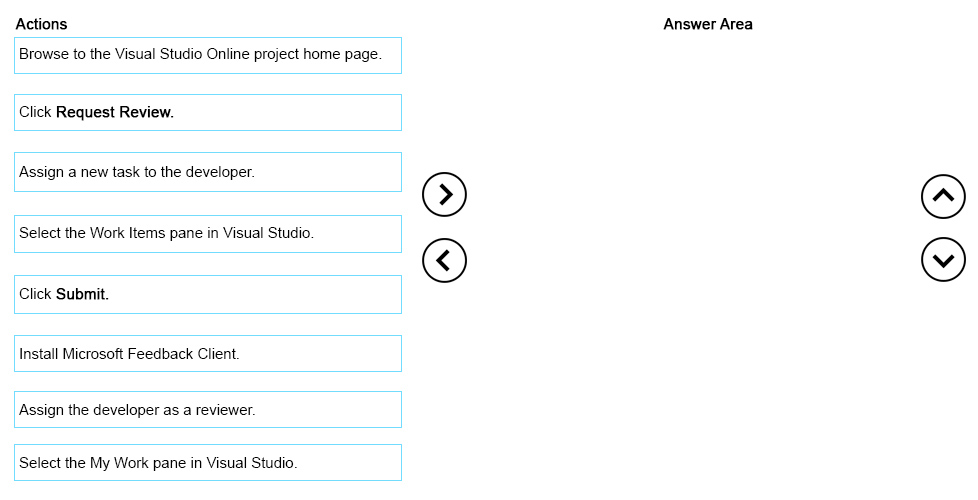Select 'Assign a new task to the developer'
Viewport: 978px width, 500px height.
pos(208,172)
